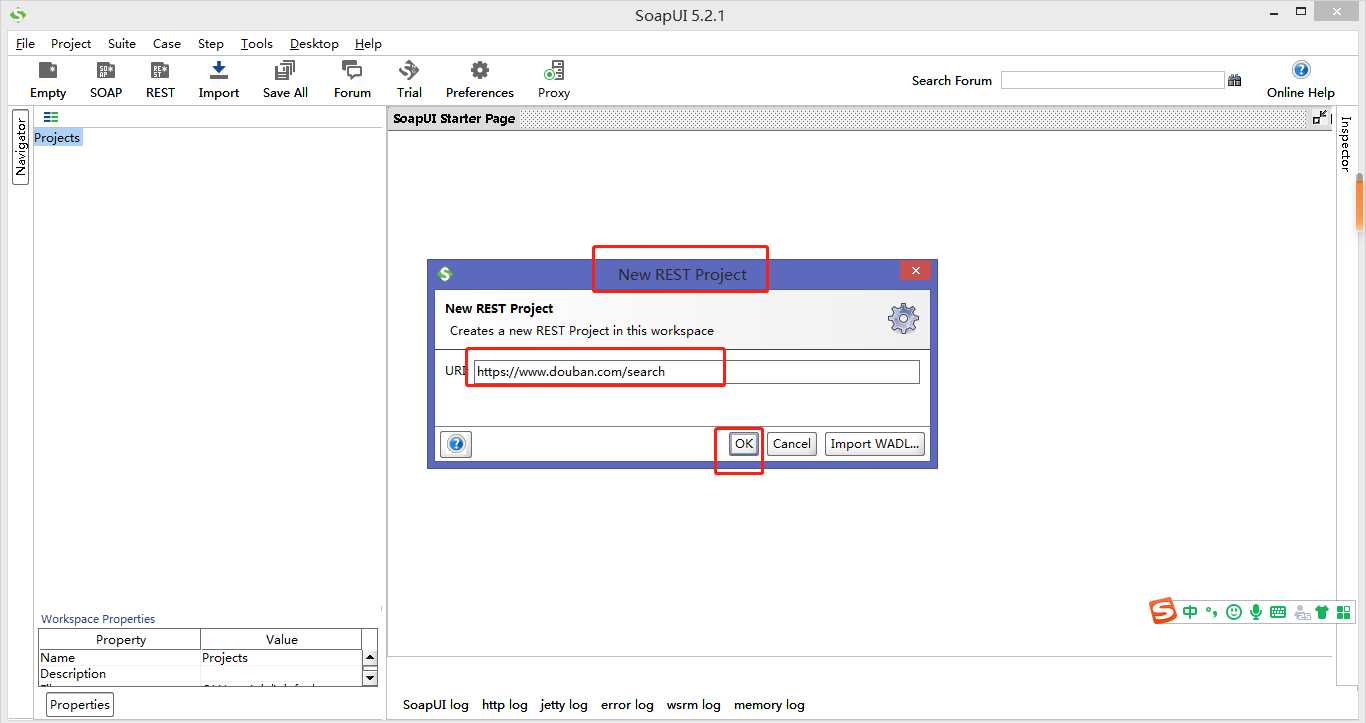Click the Property column header
Screen dimensions: 1366x723
(x=120, y=639)
